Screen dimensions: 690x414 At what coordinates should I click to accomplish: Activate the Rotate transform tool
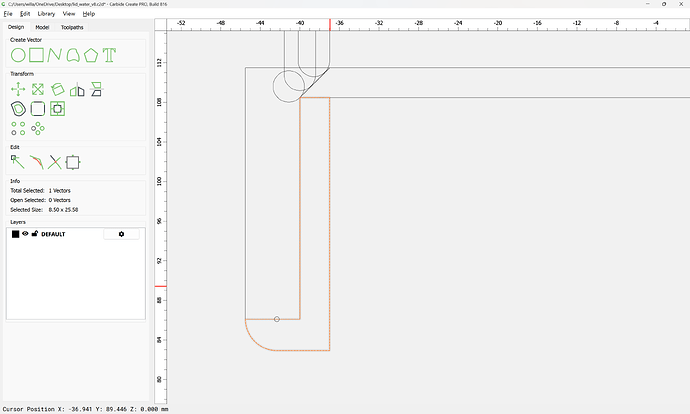point(57,89)
